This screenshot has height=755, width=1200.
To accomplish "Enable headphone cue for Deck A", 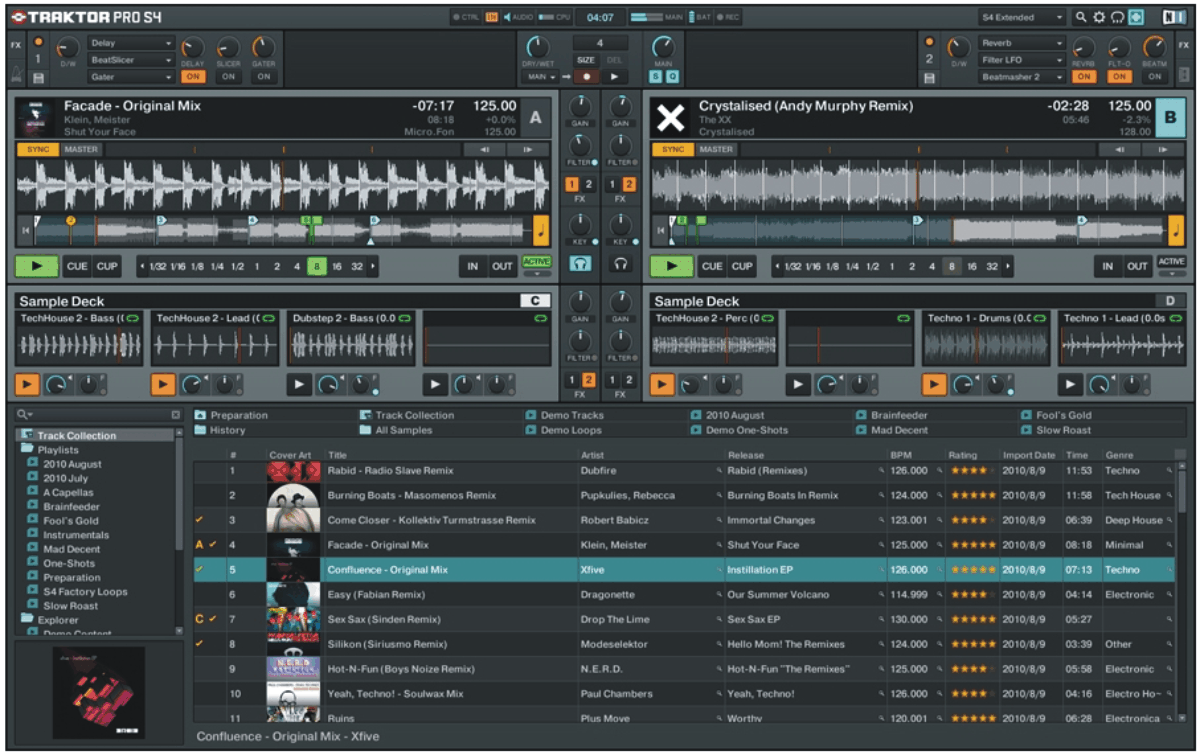I will [580, 264].
